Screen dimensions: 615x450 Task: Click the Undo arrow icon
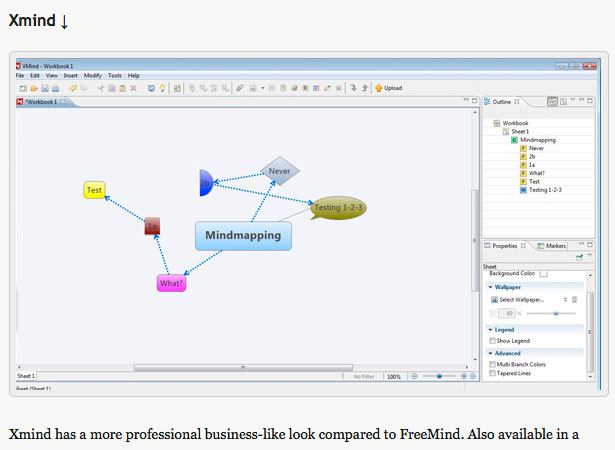[x=73, y=88]
